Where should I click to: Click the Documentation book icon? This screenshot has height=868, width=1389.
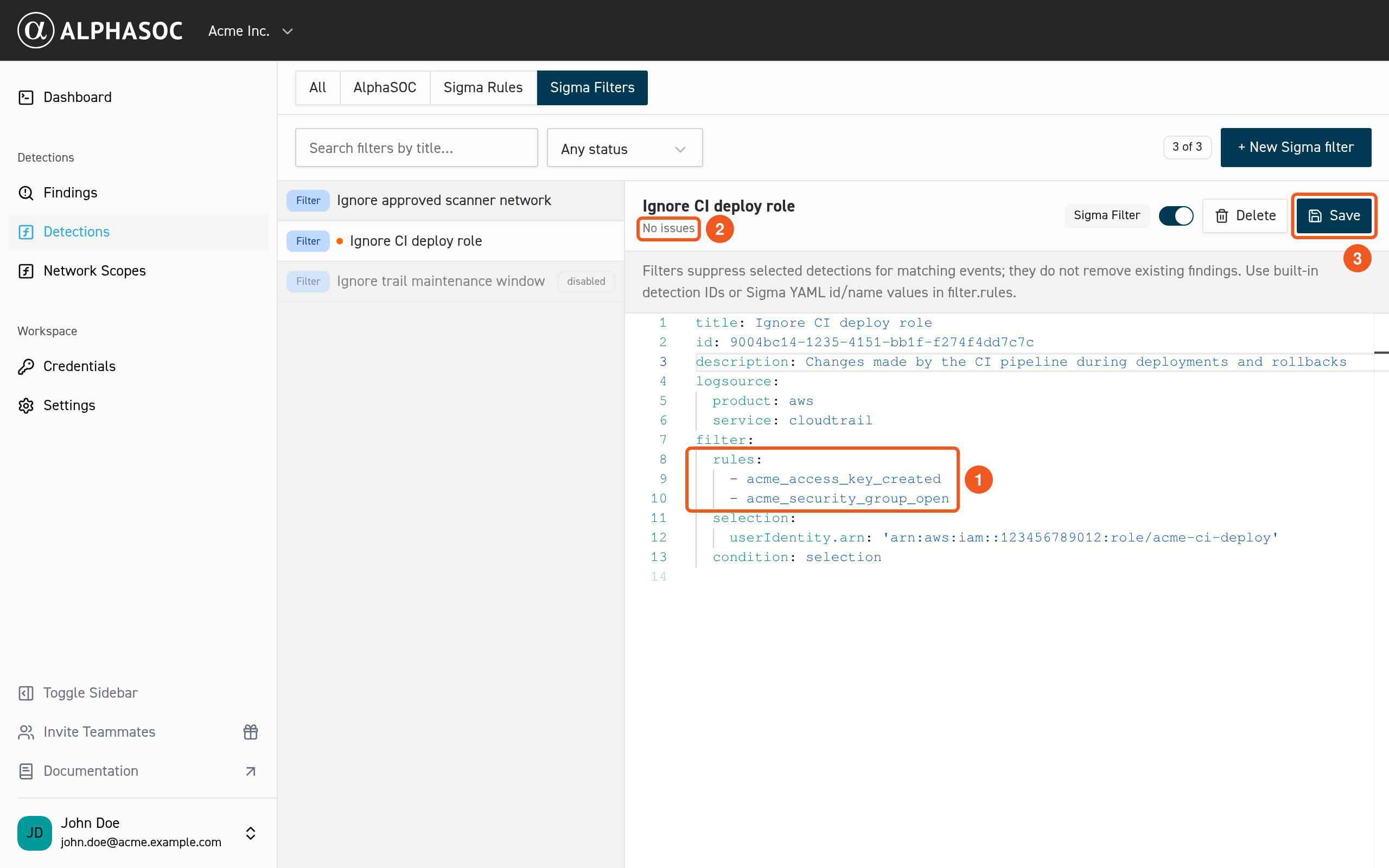tap(26, 771)
